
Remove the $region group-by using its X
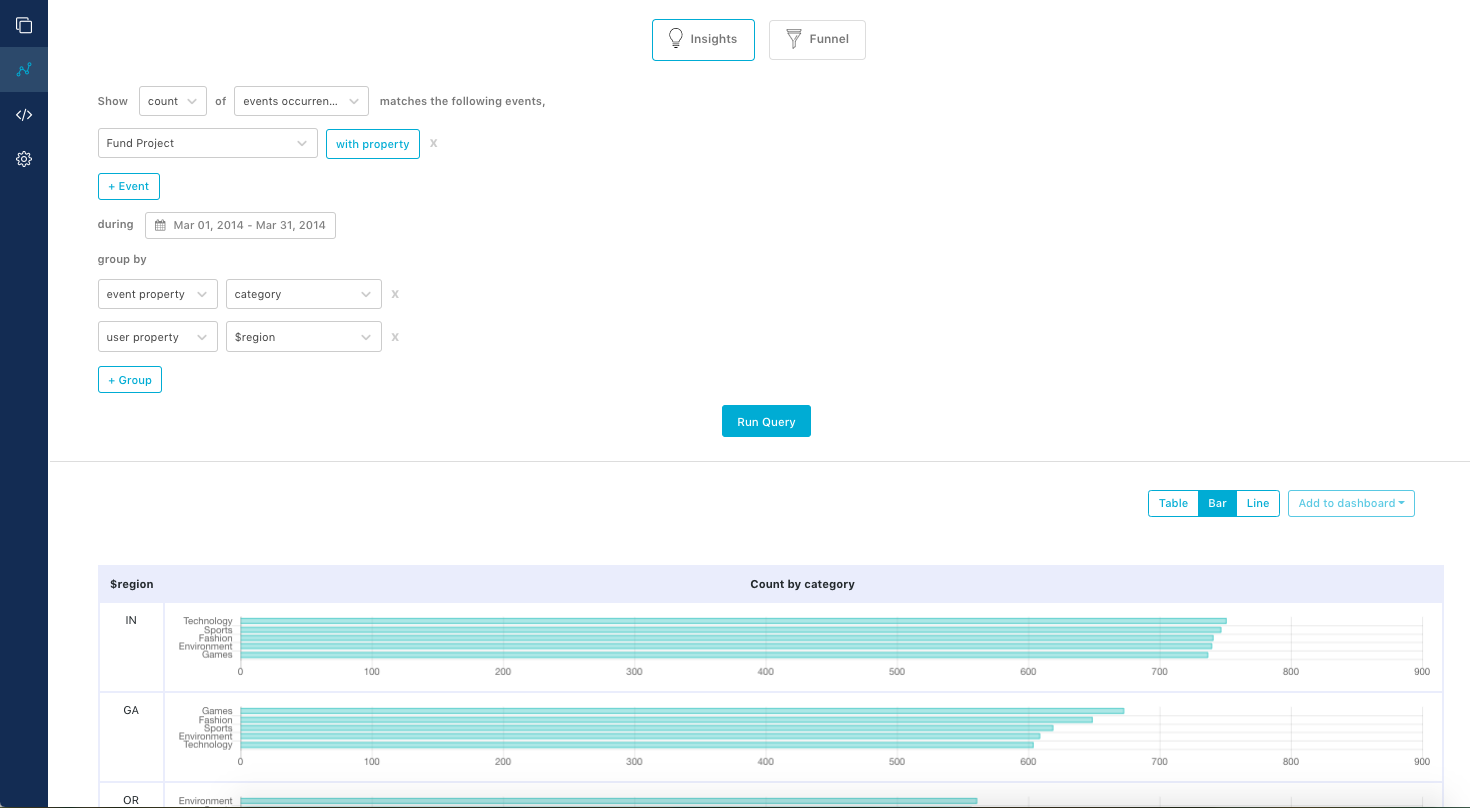coord(395,336)
